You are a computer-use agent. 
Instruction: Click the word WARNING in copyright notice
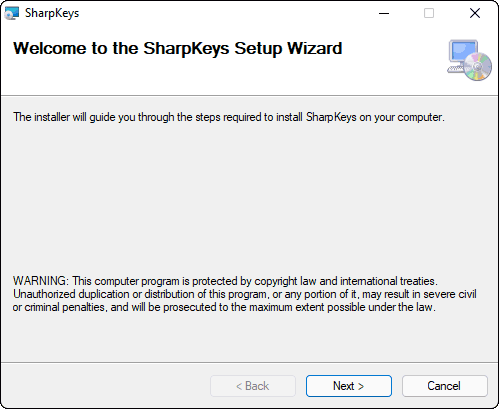[x=41, y=281]
